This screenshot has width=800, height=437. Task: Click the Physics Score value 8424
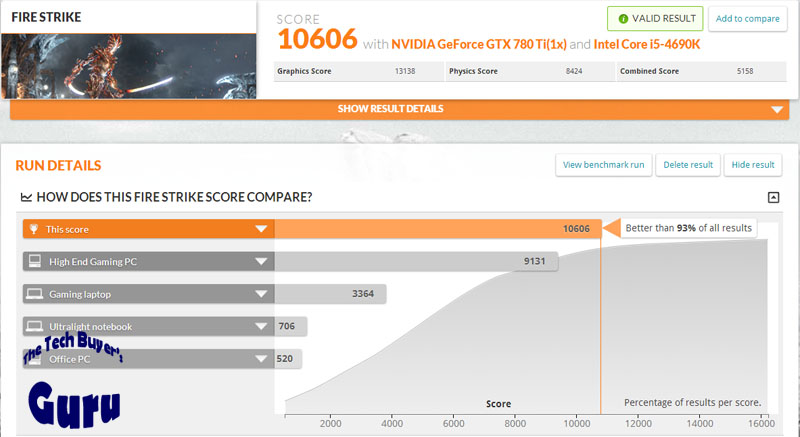point(573,71)
